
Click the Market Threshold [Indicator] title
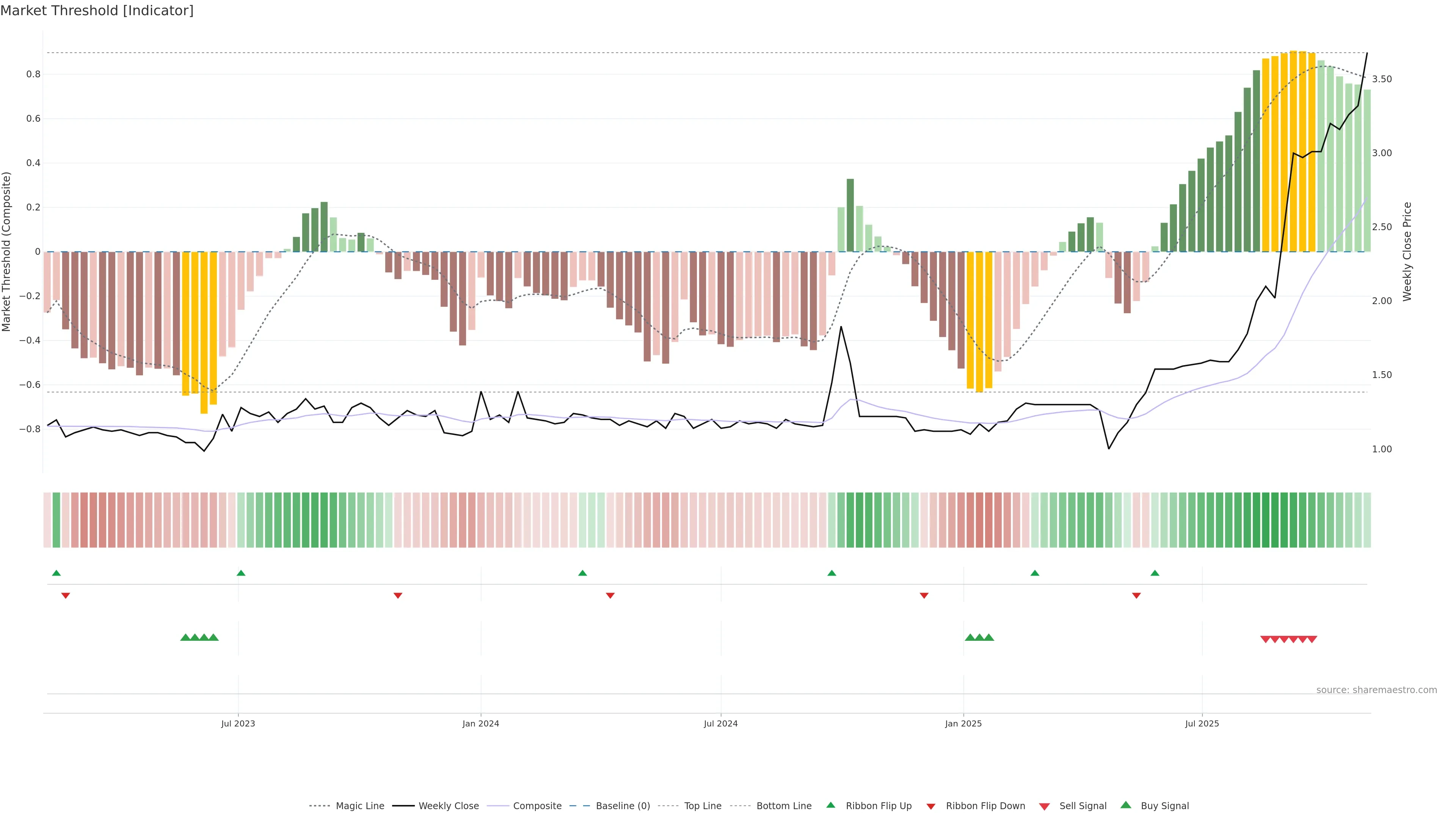(97, 11)
